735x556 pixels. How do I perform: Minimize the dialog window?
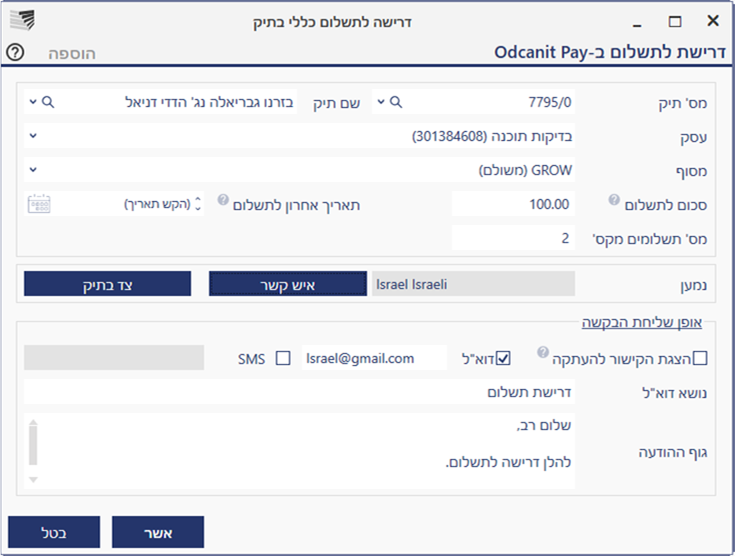637,23
